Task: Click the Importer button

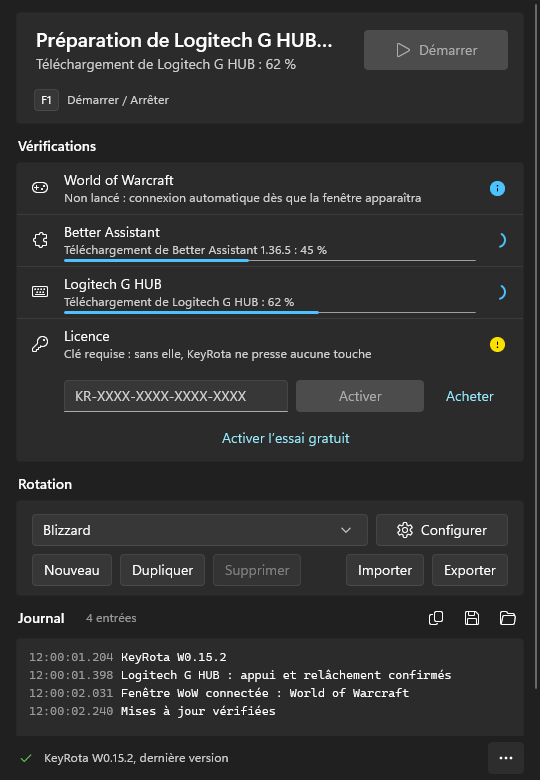Action: pyautogui.click(x=385, y=570)
